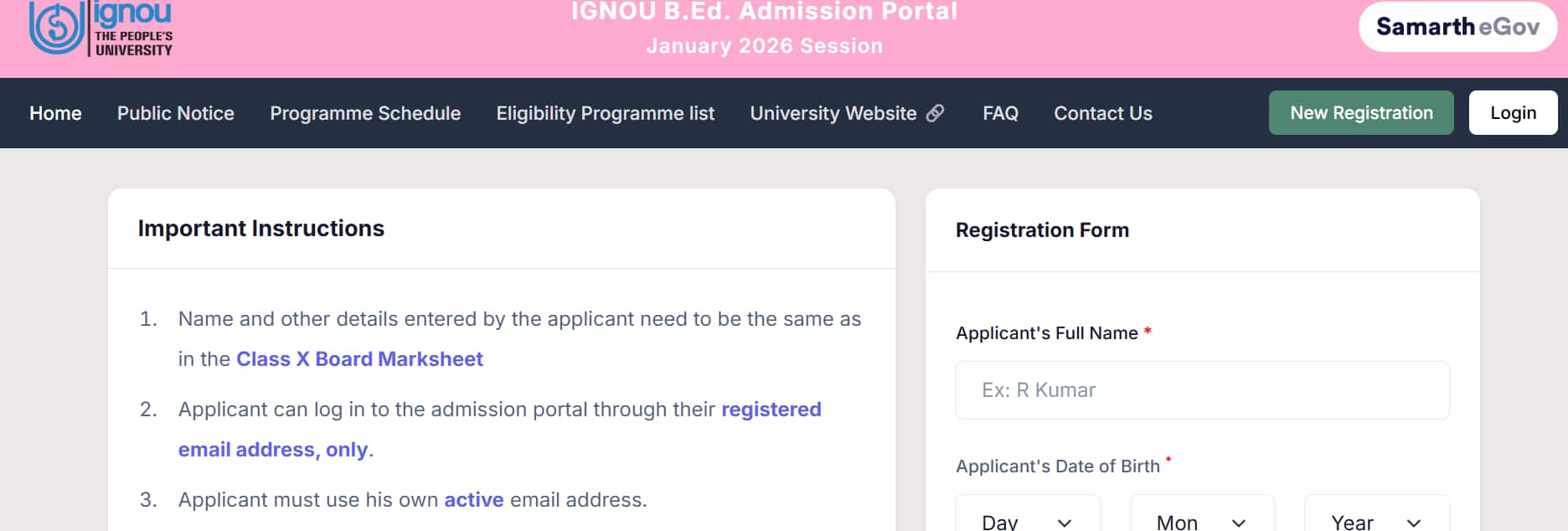The height and width of the screenshot is (531, 1568).
Task: Click the Registration Form heading
Action: point(1042,230)
